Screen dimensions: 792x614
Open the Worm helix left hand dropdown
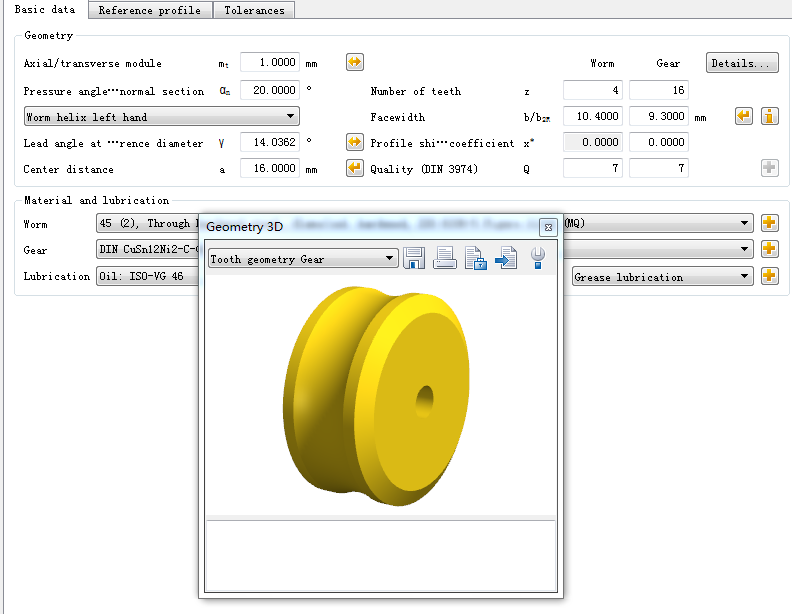[x=161, y=117]
